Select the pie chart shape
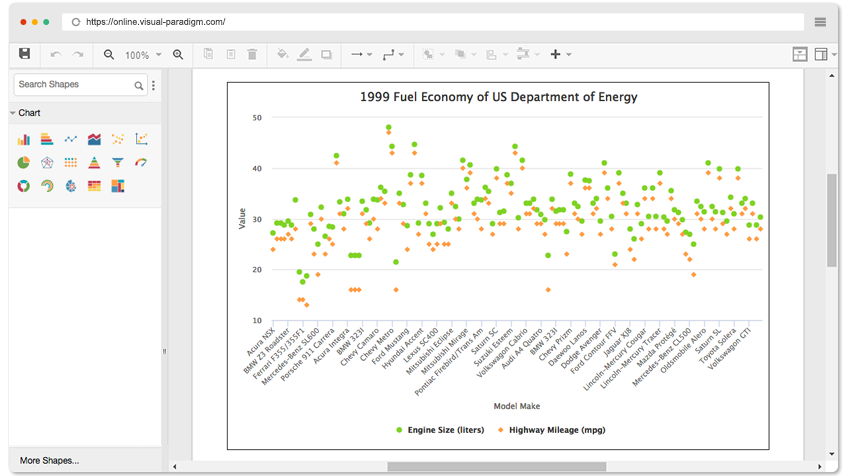The image size is (848, 476). tap(24, 163)
